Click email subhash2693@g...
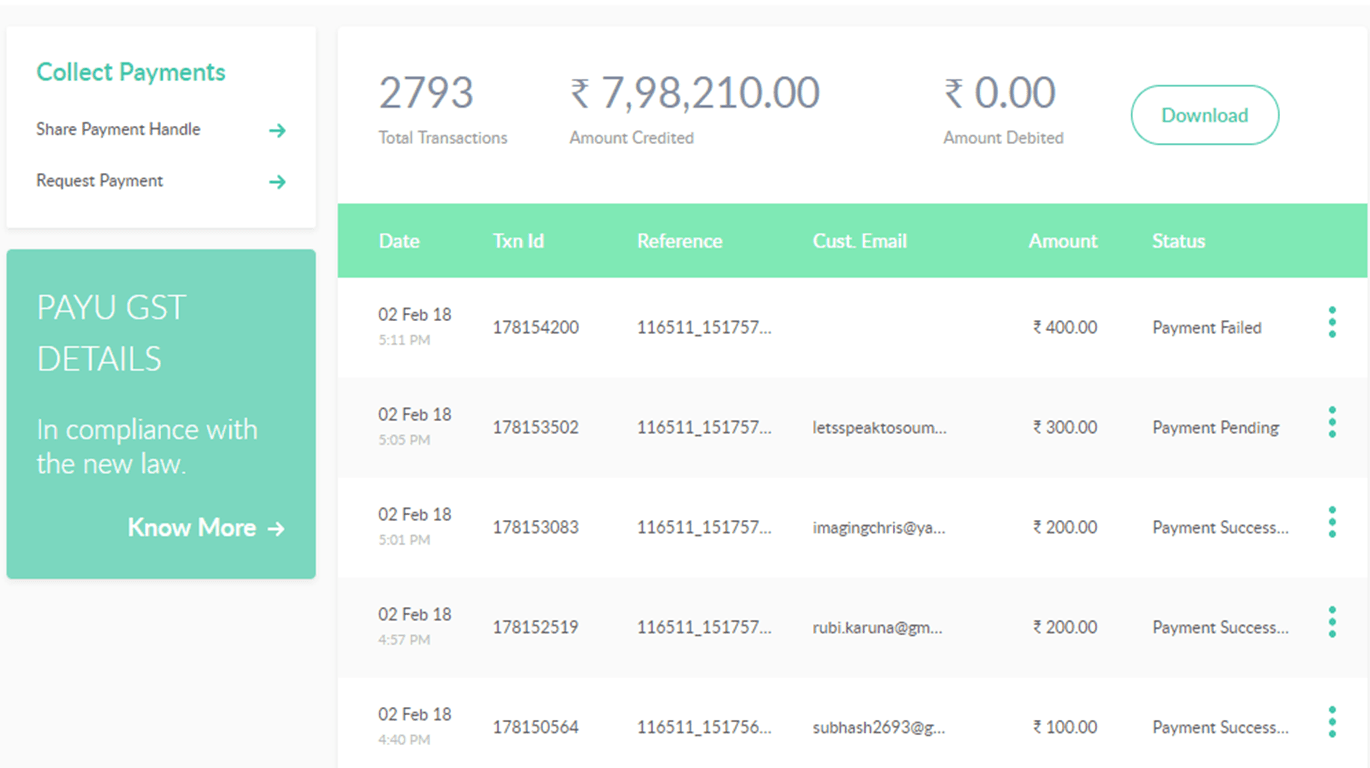Image resolution: width=1370 pixels, height=768 pixels. (879, 727)
